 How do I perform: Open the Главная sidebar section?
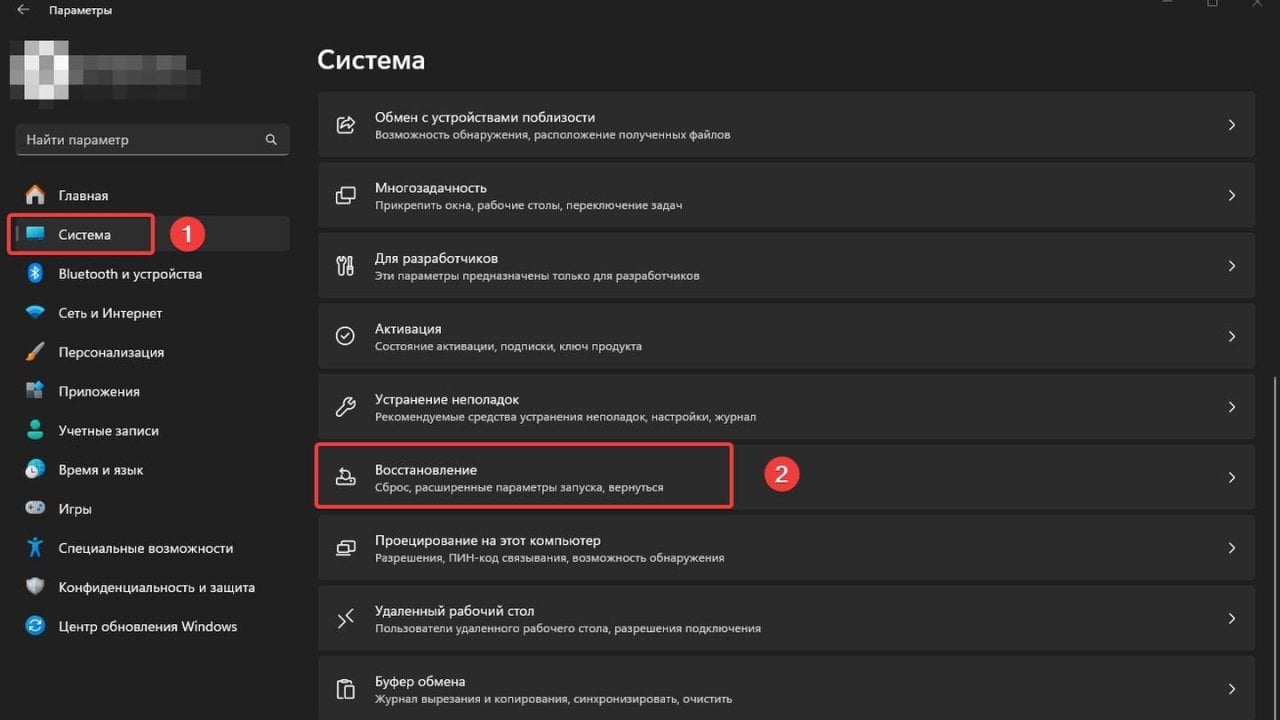(83, 195)
